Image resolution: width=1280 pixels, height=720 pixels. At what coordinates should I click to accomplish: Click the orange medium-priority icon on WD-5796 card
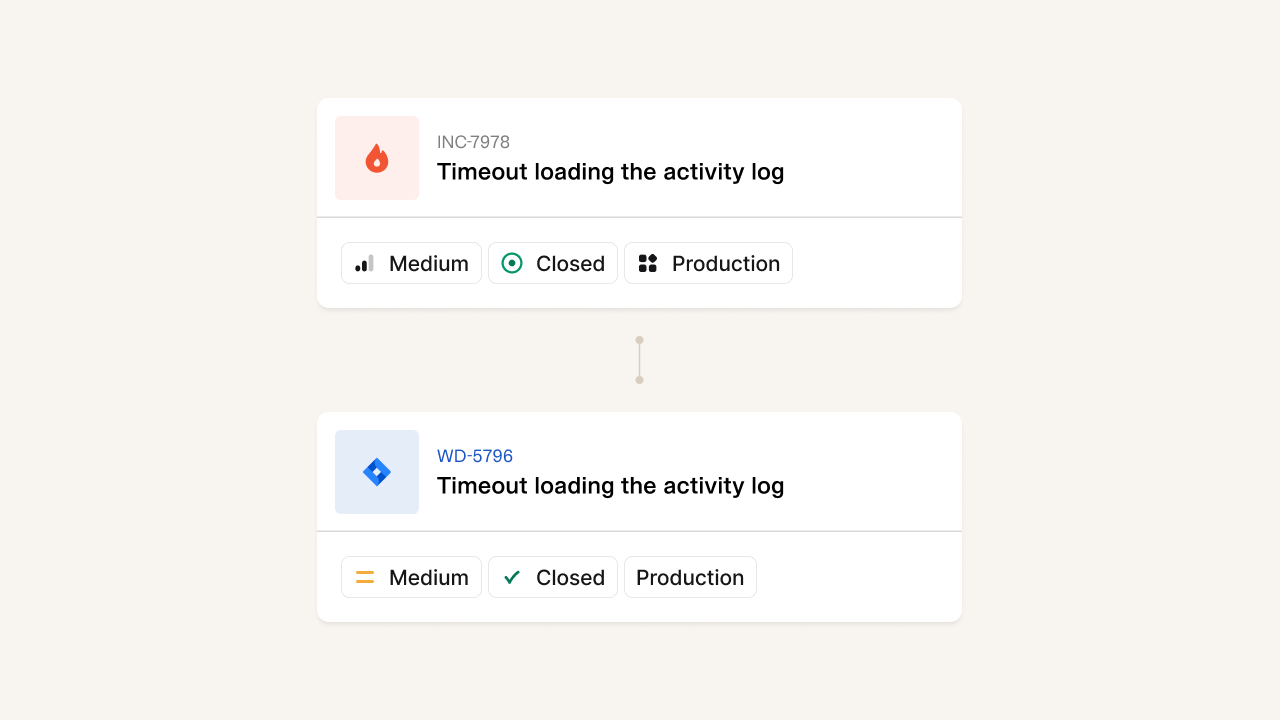click(364, 577)
